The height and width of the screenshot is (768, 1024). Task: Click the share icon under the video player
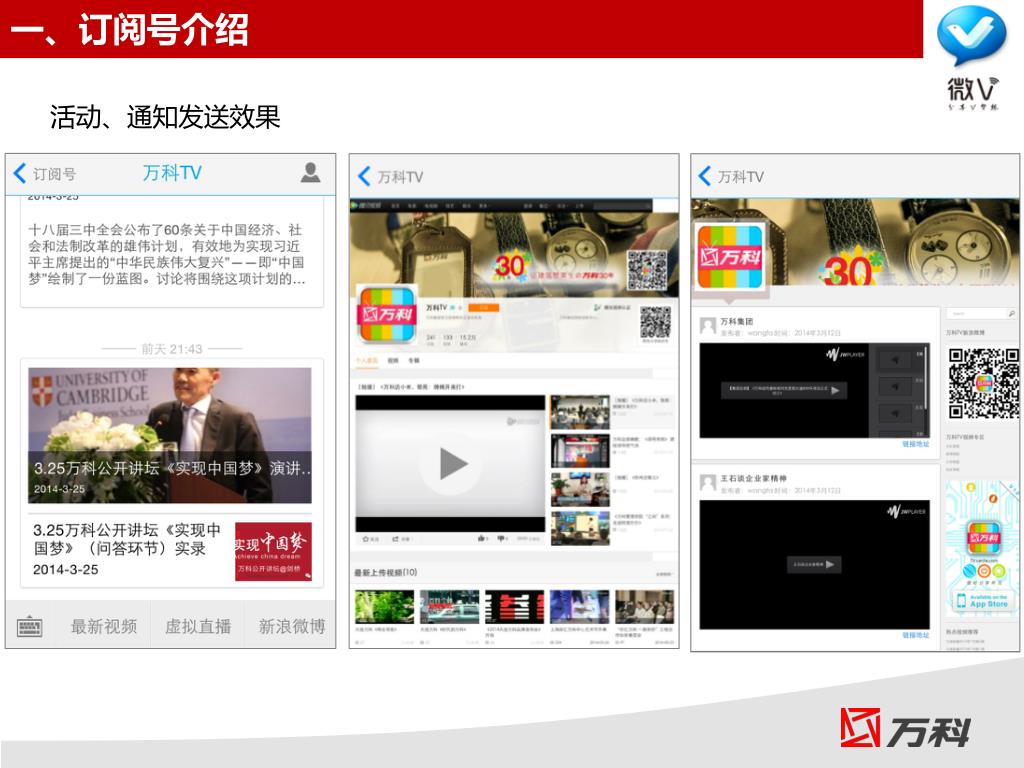396,539
